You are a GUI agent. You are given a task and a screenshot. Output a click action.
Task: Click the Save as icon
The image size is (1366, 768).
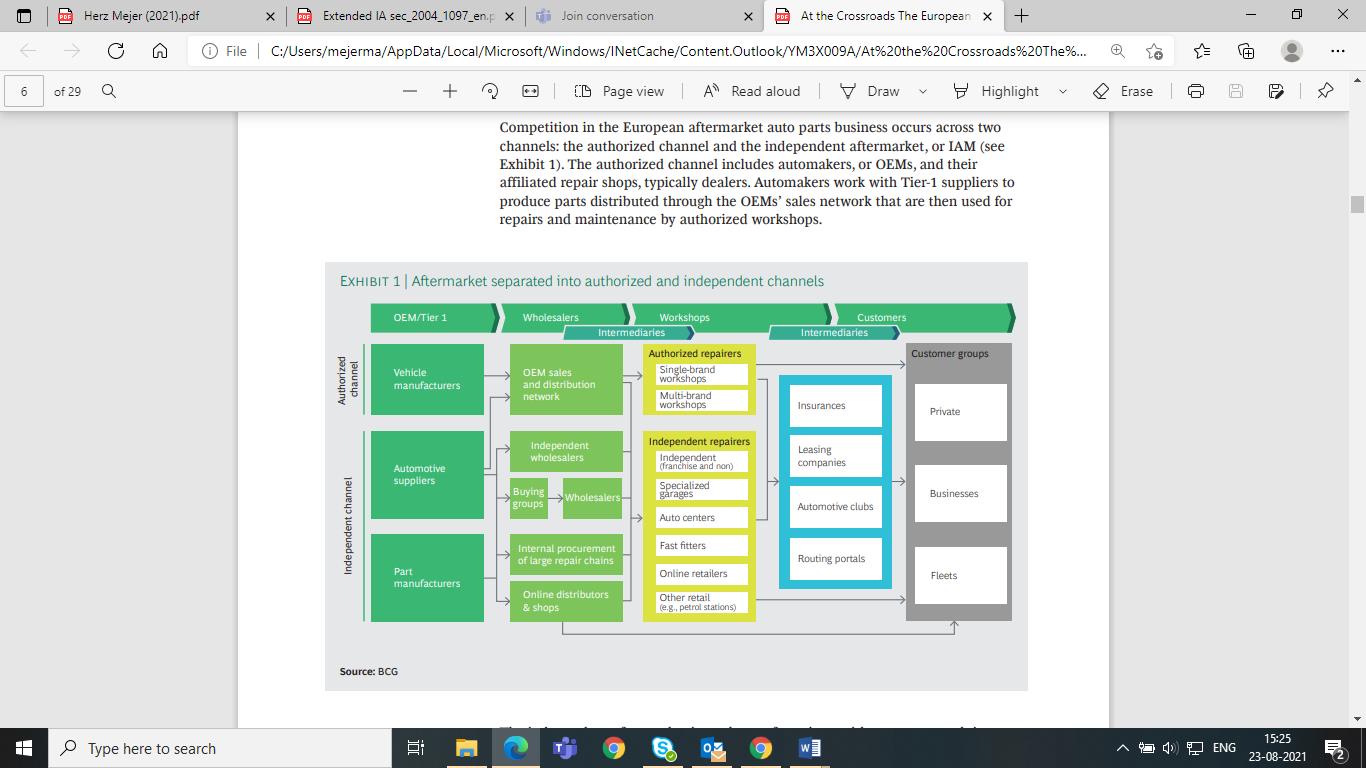[x=1276, y=91]
